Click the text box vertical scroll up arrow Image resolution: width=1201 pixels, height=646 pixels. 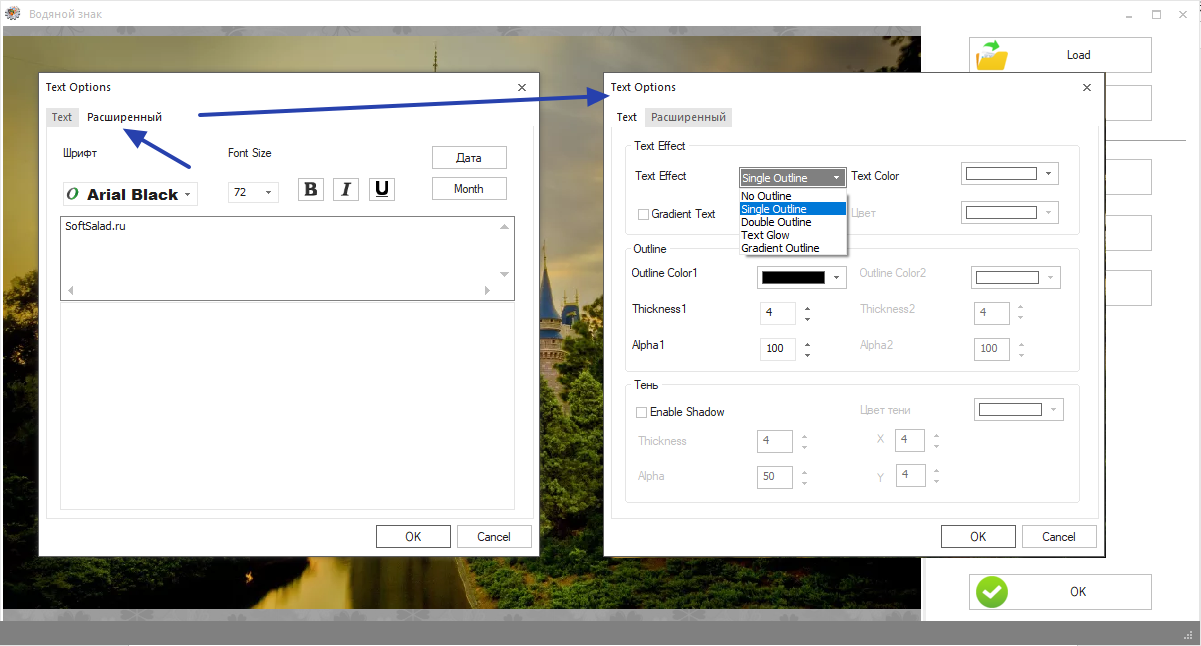pyautogui.click(x=505, y=227)
